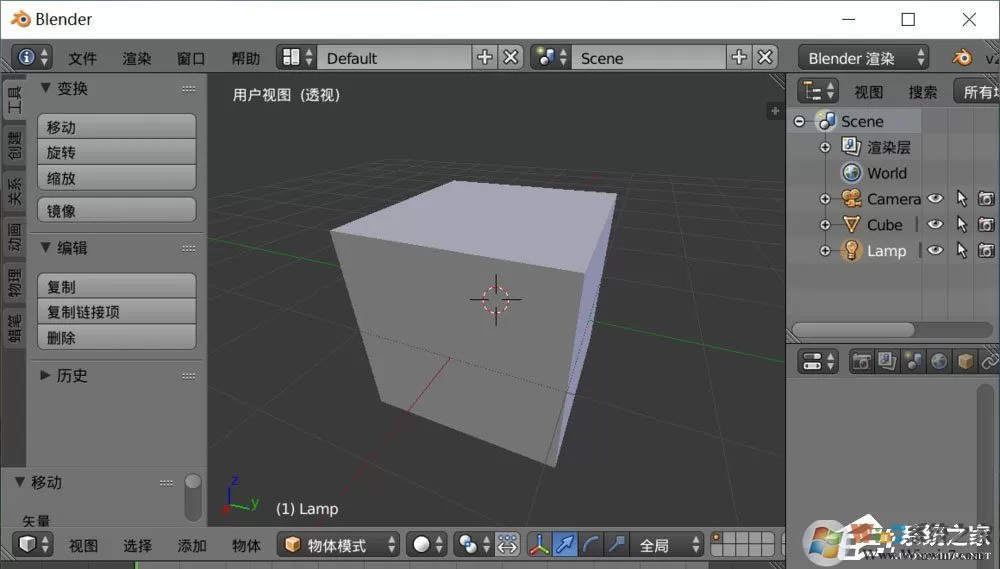
Task: Open the outliner 视图 menu
Action: pos(869,92)
